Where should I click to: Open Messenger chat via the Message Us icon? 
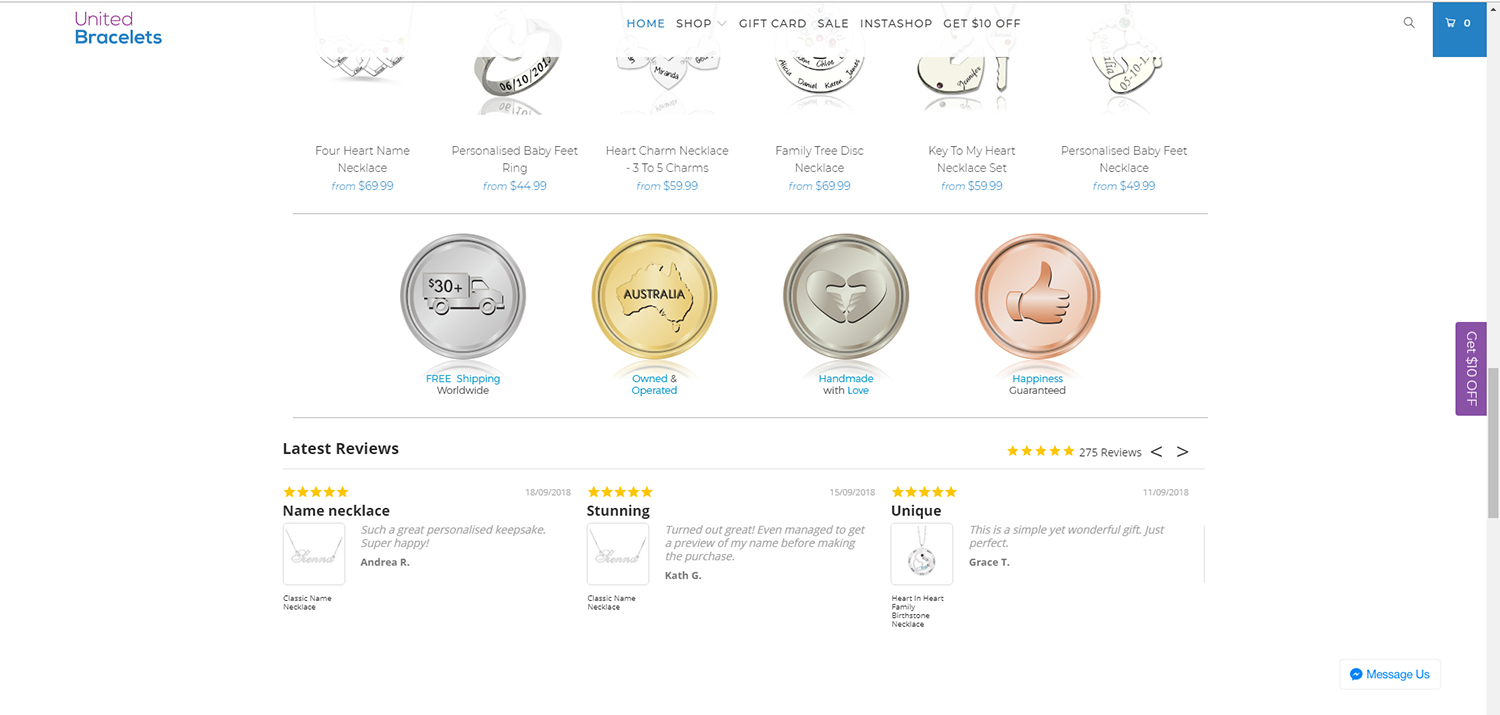pos(1389,674)
